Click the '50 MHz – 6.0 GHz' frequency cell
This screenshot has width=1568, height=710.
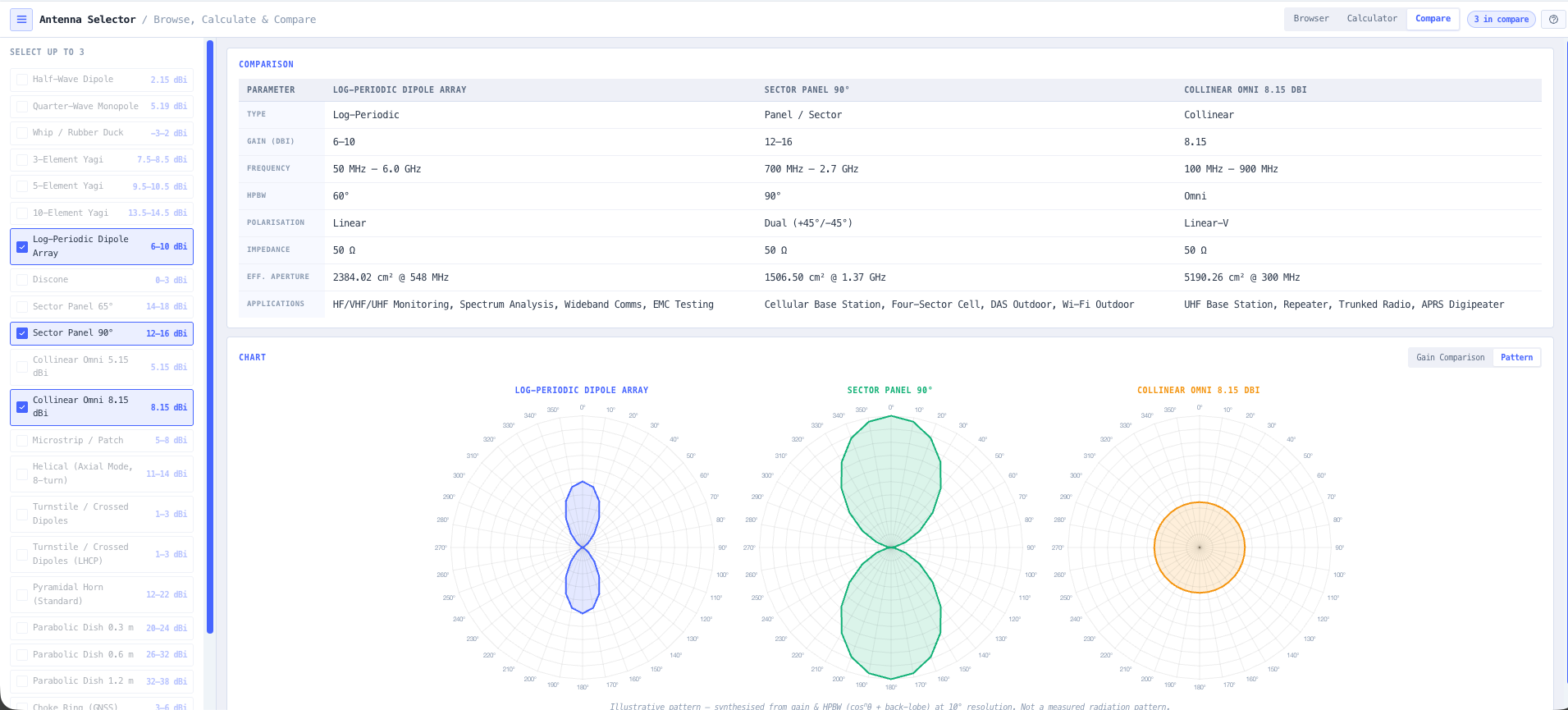pyautogui.click(x=377, y=169)
